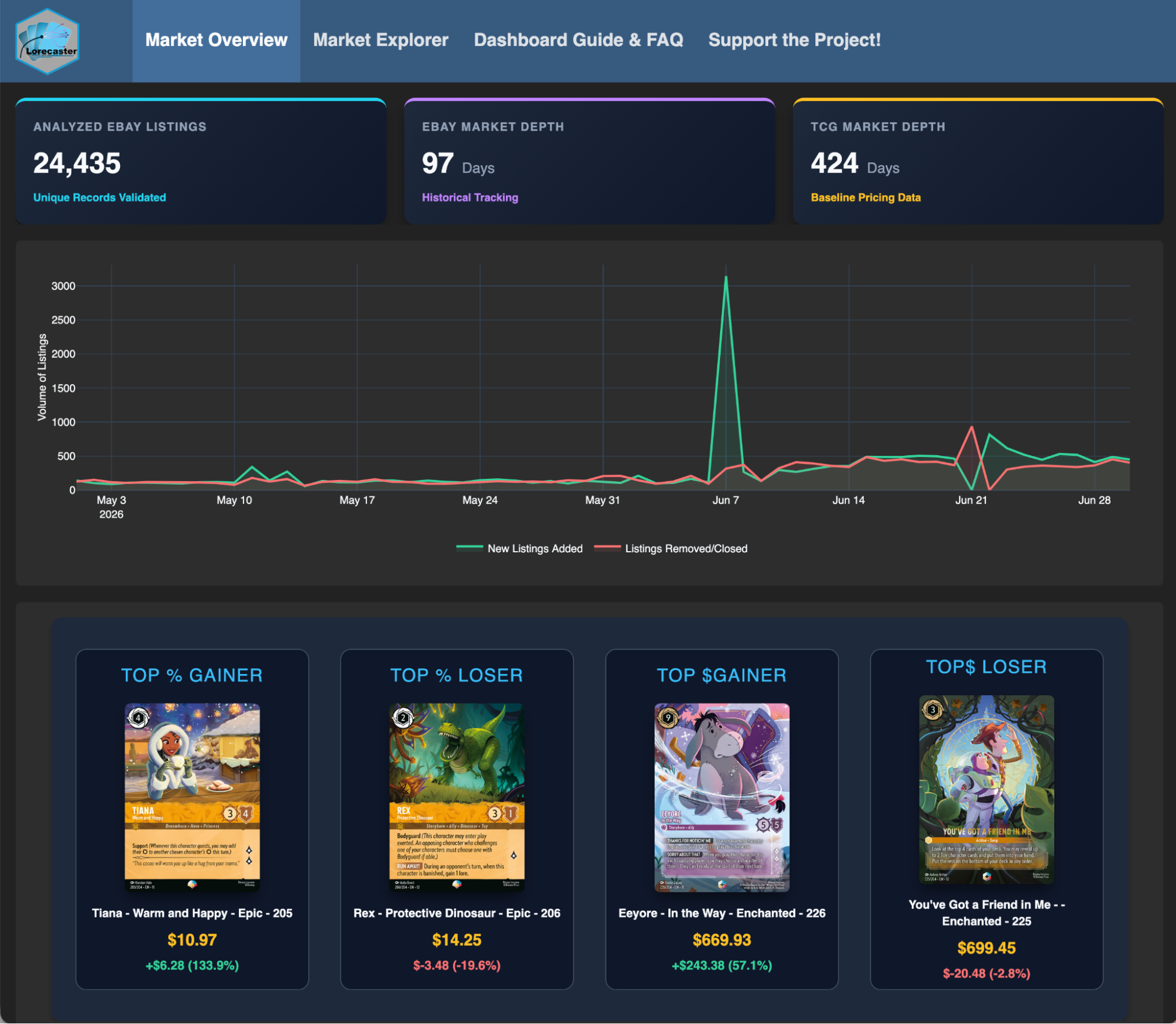Select the $669.93 price
This screenshot has height=1024, width=1176.
point(722,940)
